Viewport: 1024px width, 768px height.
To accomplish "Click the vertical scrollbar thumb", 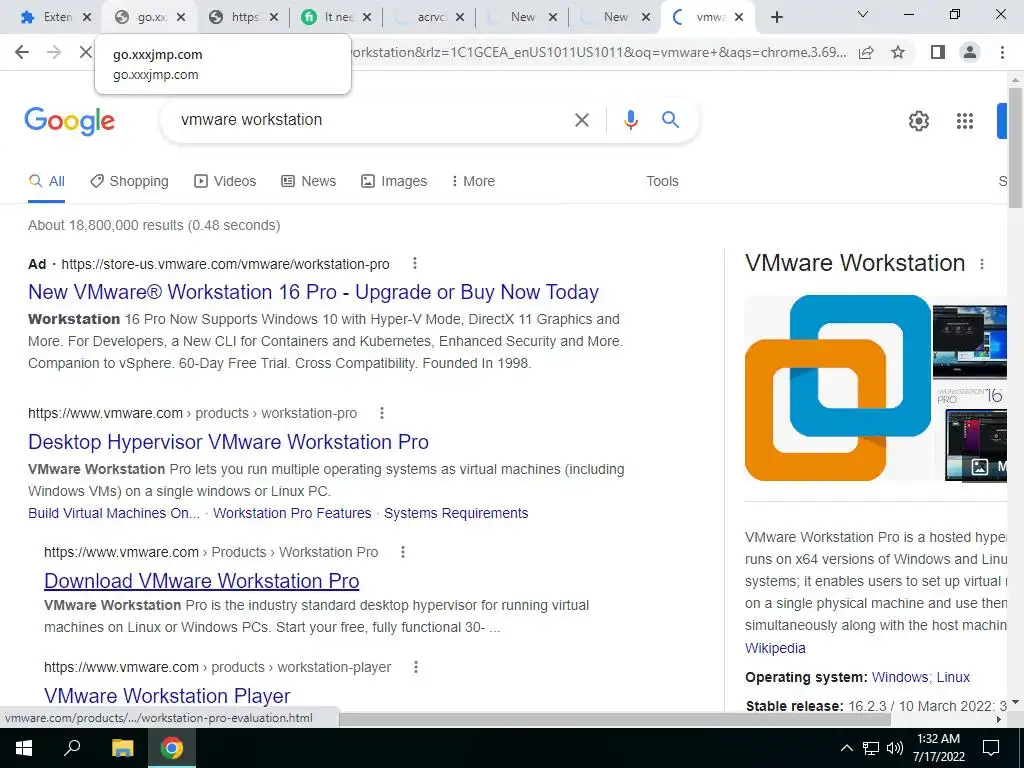I will [x=1015, y=147].
